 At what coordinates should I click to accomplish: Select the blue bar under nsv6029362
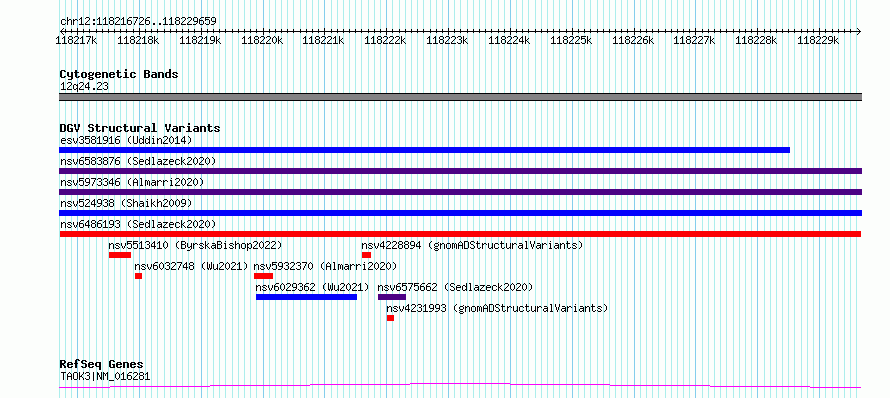(x=307, y=297)
